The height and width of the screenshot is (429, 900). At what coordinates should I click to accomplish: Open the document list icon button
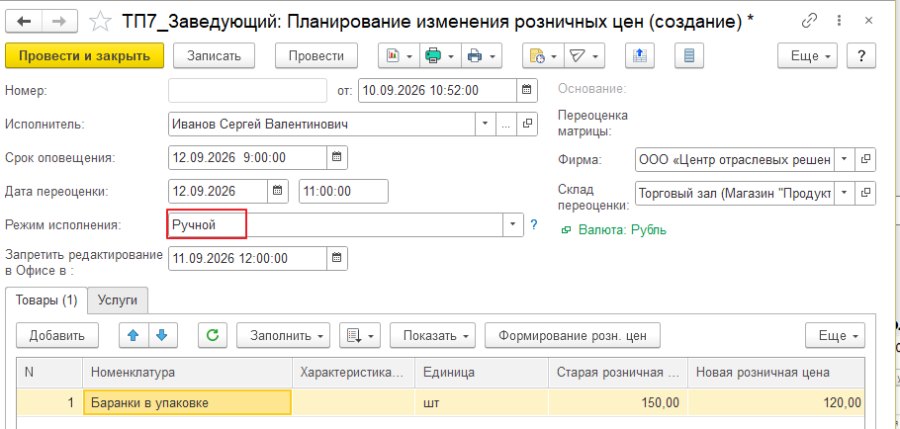[689, 56]
